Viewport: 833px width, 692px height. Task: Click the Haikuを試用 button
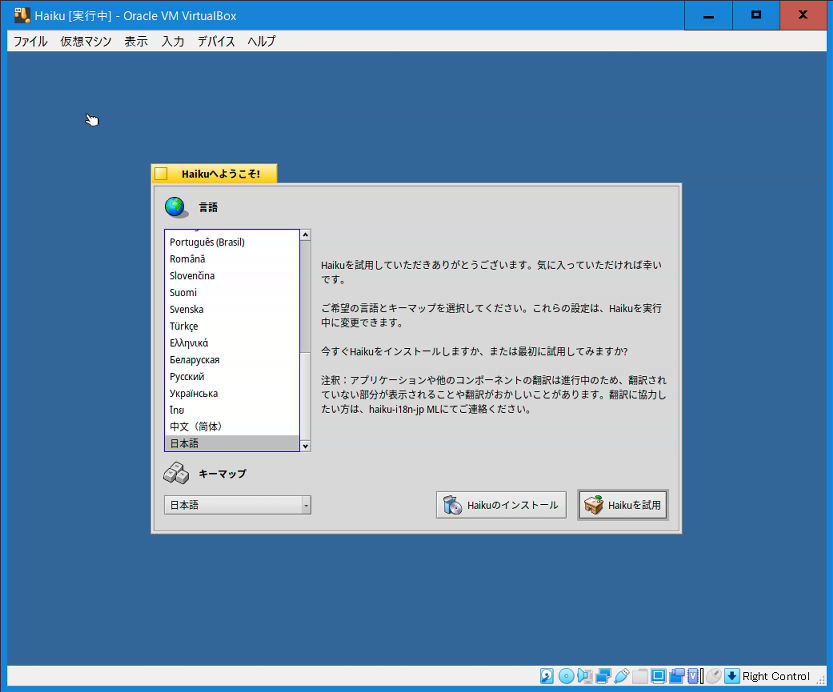[623, 505]
